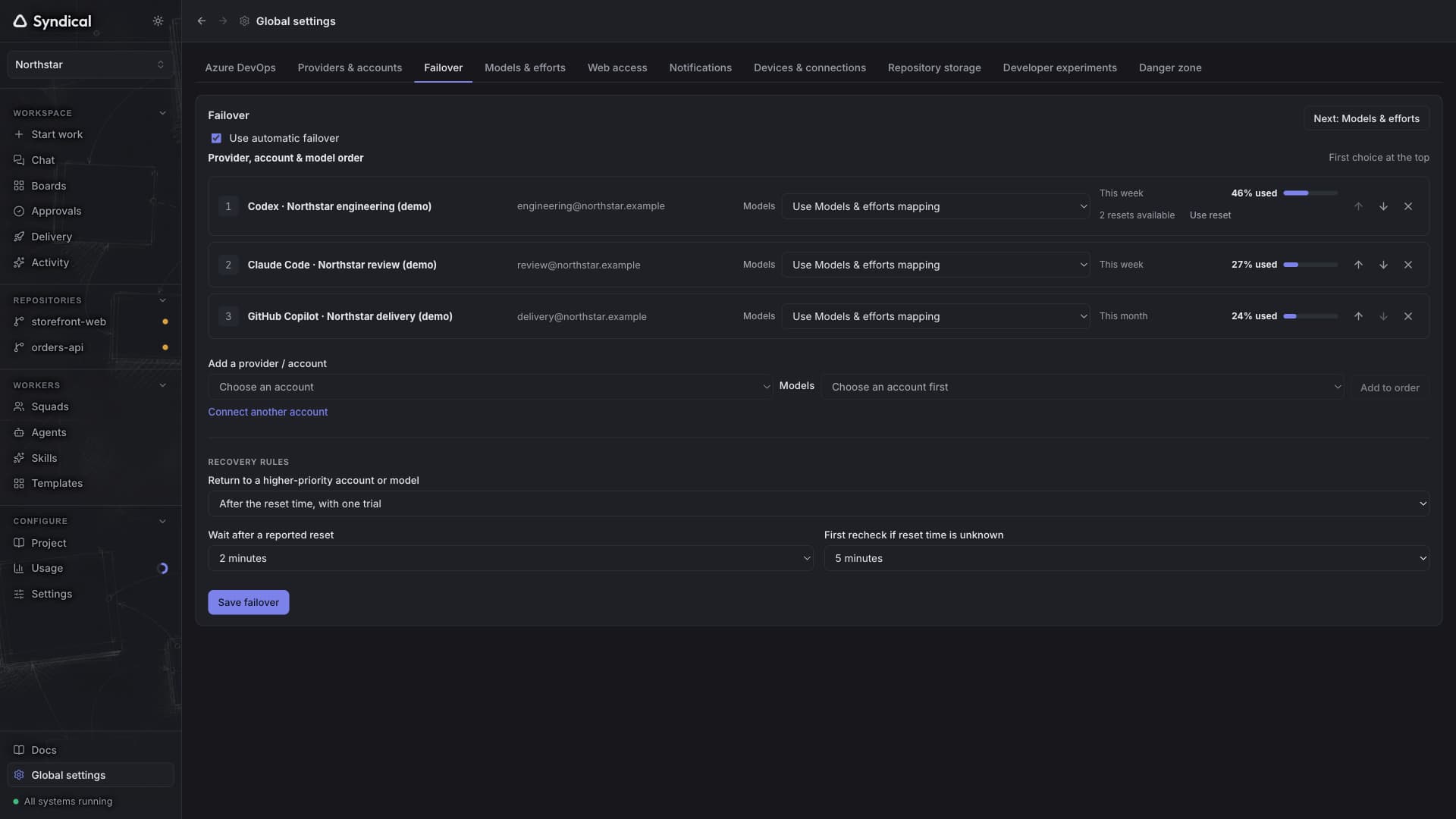1456x819 pixels.
Task: Click the Codex 46% used progress bar
Action: pos(1310,193)
